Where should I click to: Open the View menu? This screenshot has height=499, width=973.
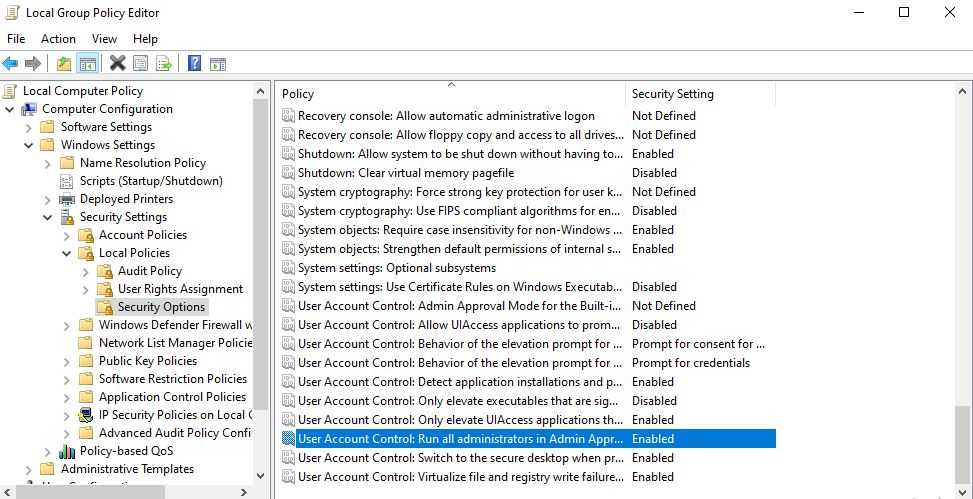point(104,39)
